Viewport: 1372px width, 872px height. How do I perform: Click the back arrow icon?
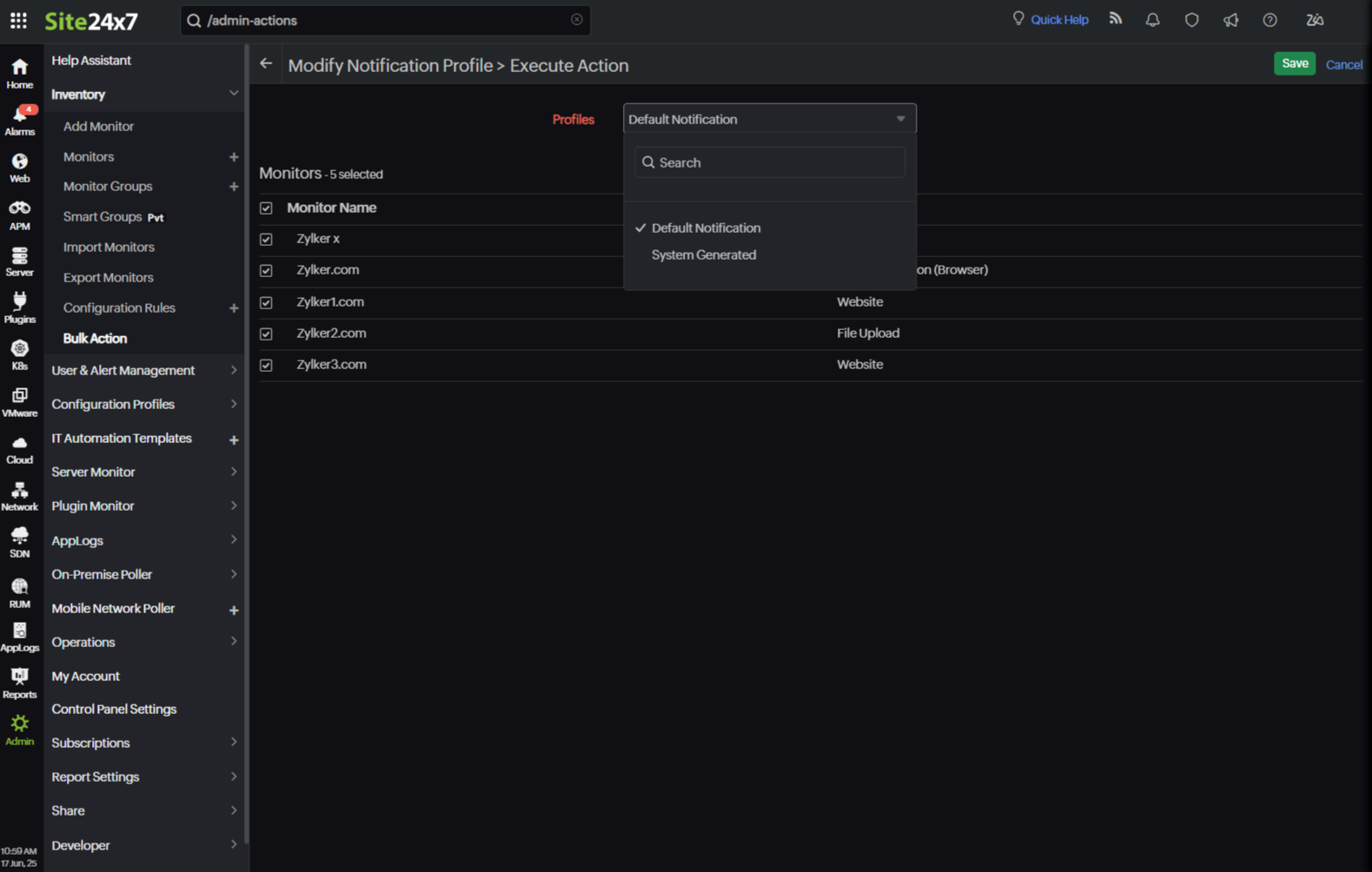266,63
